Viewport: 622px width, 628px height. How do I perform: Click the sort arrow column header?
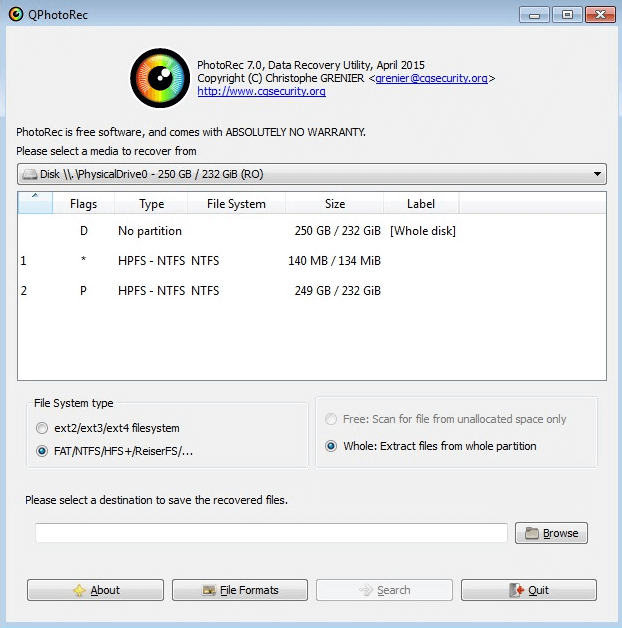click(x=35, y=203)
